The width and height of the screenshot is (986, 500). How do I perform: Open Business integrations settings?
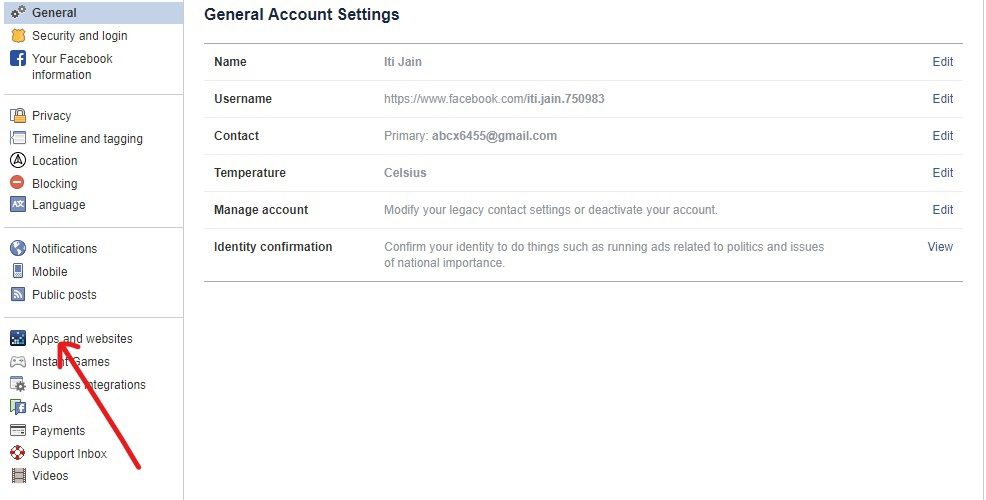89,384
